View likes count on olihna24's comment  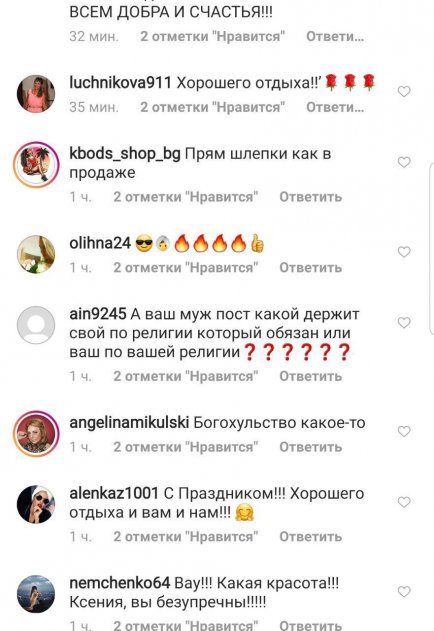(186, 268)
